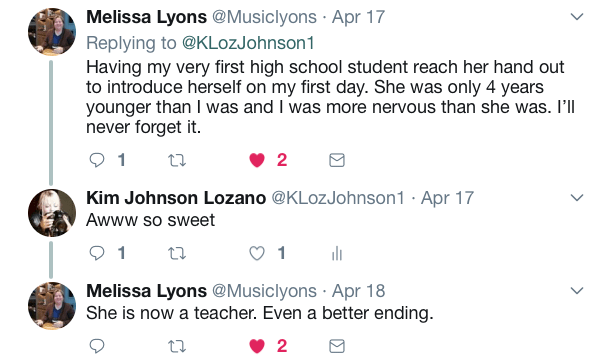This screenshot has height=360, width=608.
Task: Reply to "She is now a teacher" tweet
Action: click(97, 346)
